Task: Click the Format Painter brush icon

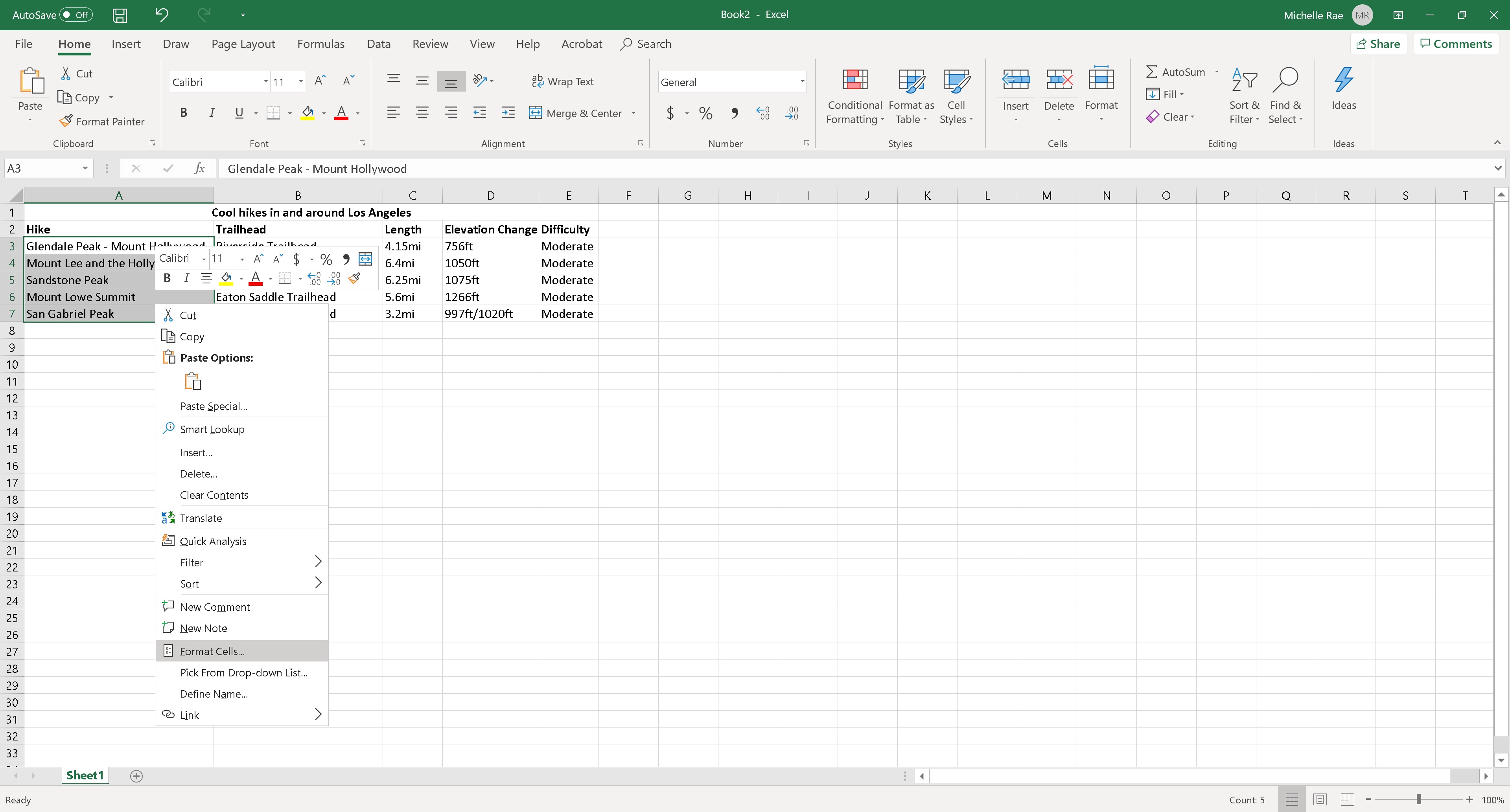Action: pos(66,121)
